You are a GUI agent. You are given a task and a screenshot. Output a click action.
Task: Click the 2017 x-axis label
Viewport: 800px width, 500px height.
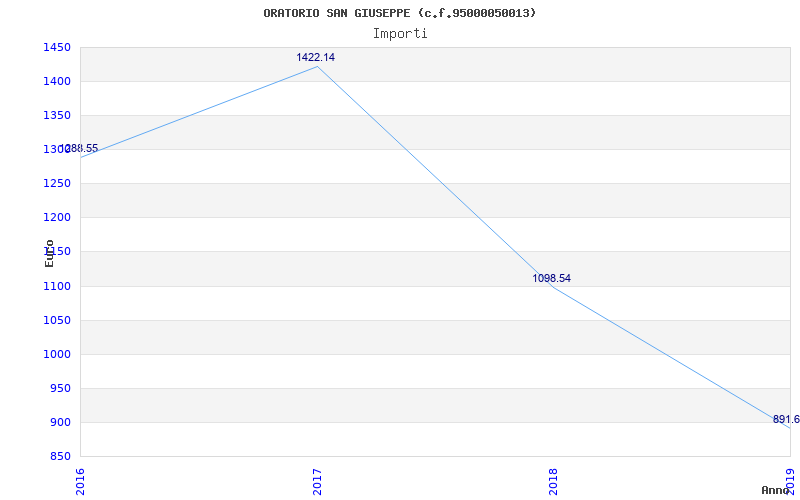coord(317,482)
